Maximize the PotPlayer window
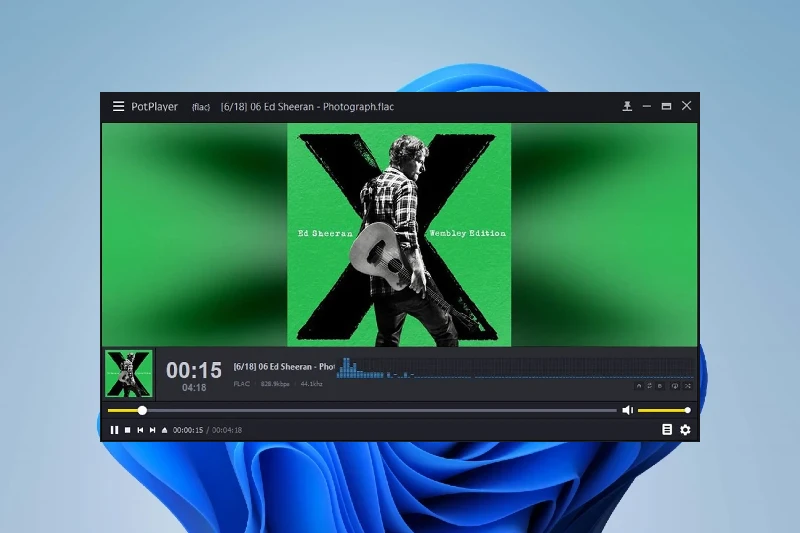The image size is (800, 533). (x=666, y=106)
